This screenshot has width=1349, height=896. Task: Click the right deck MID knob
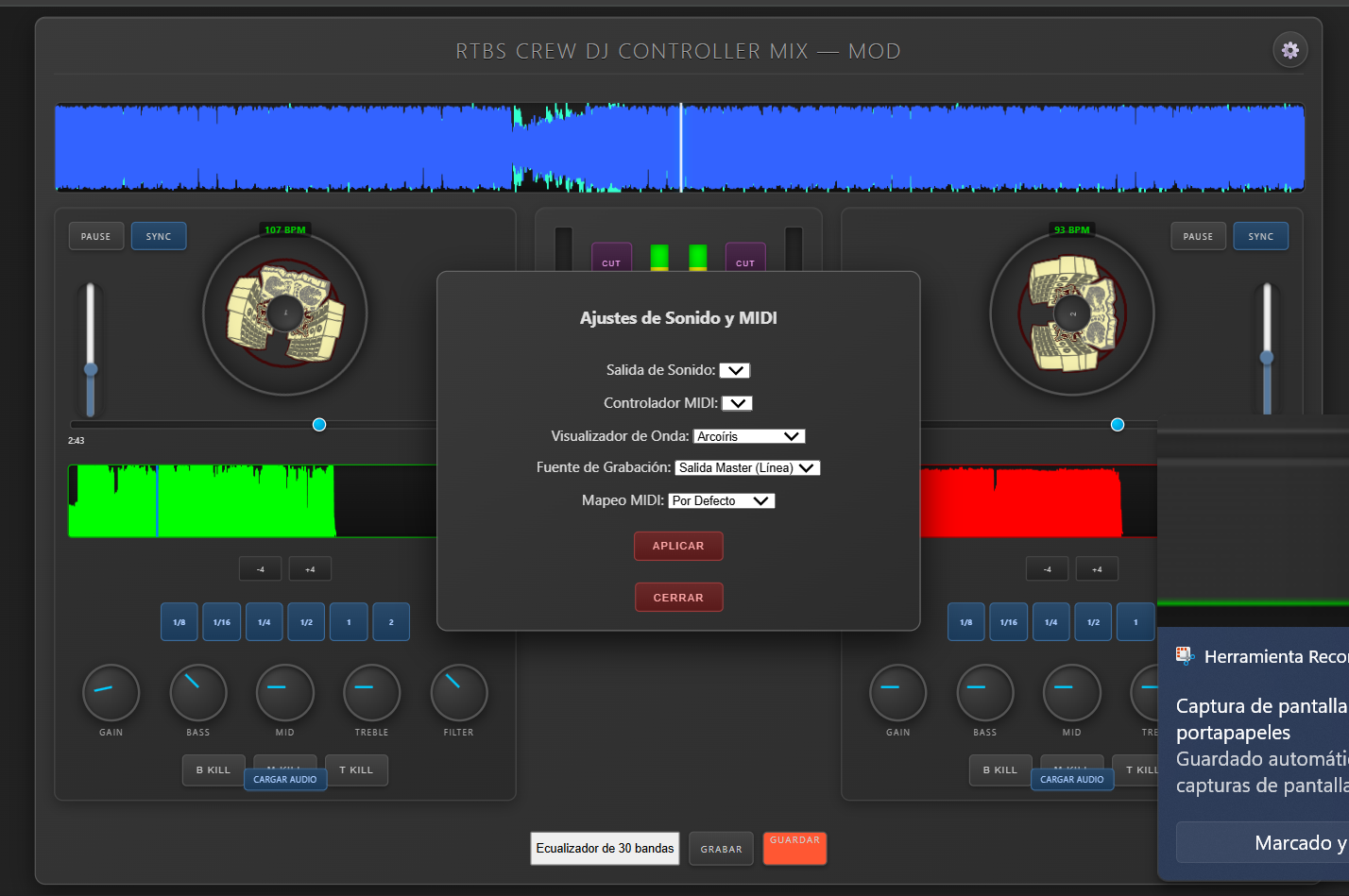[1071, 694]
